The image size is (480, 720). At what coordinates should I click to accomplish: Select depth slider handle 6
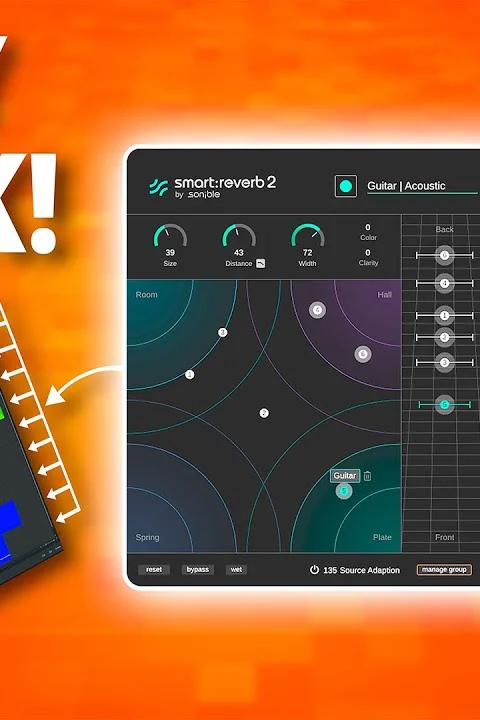pos(444,255)
